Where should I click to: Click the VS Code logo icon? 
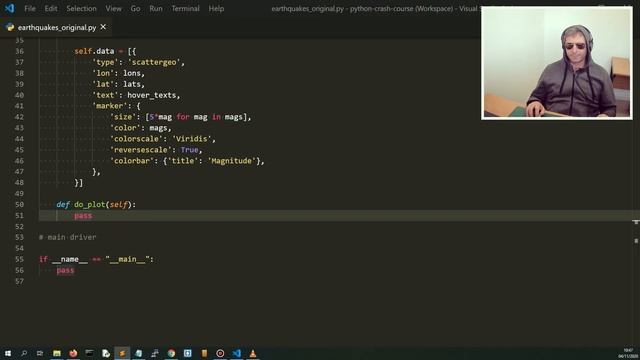pyautogui.click(x=9, y=8)
